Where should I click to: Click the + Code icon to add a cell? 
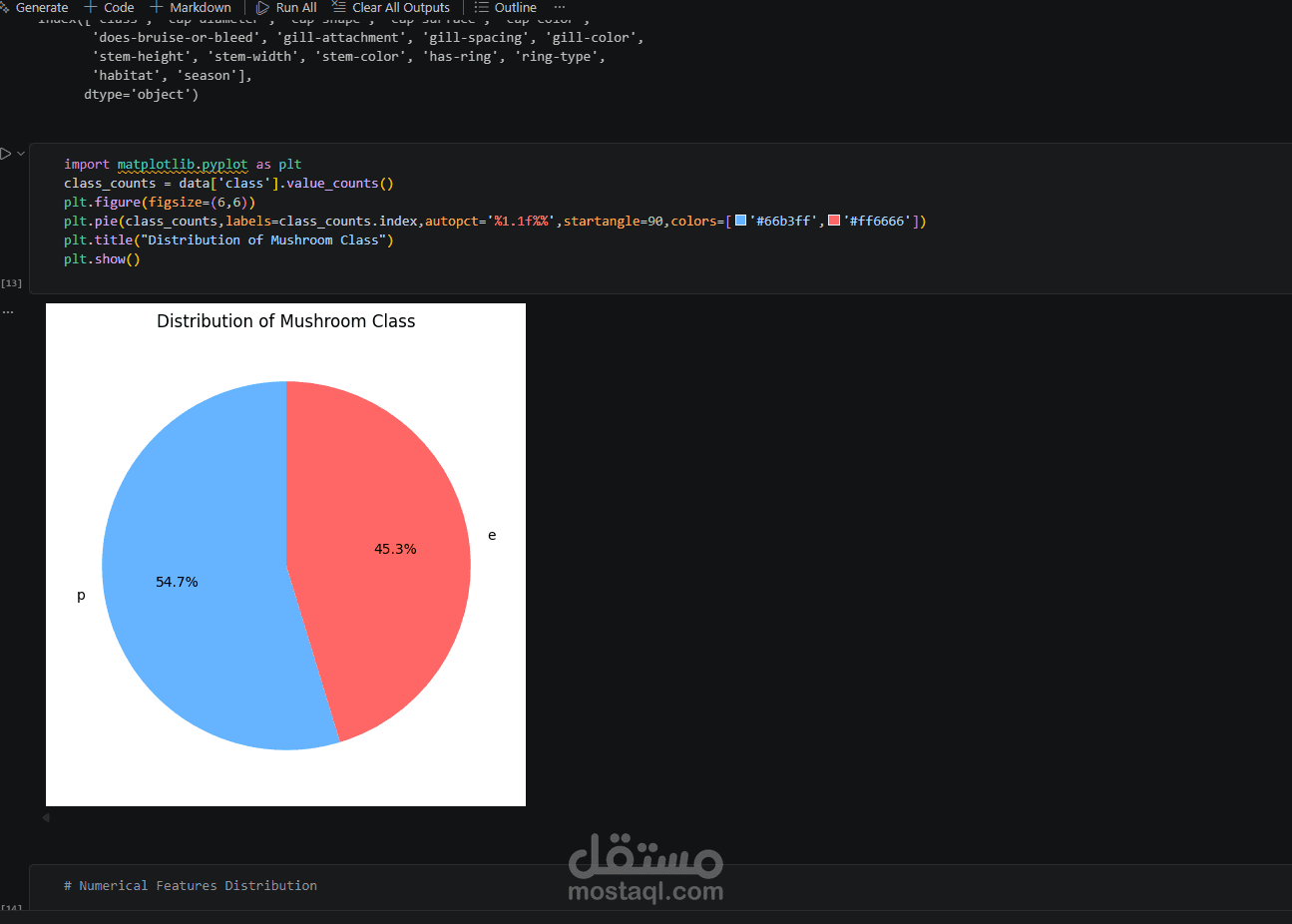click(x=91, y=7)
